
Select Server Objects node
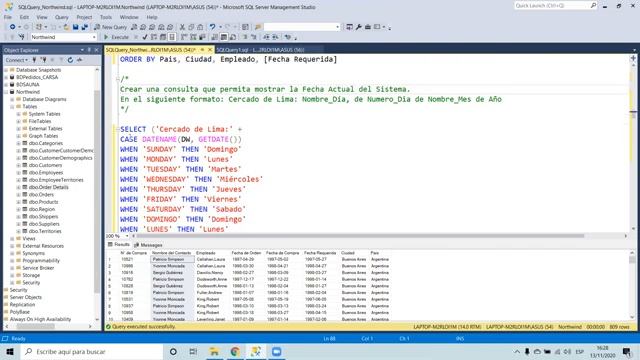25,297
